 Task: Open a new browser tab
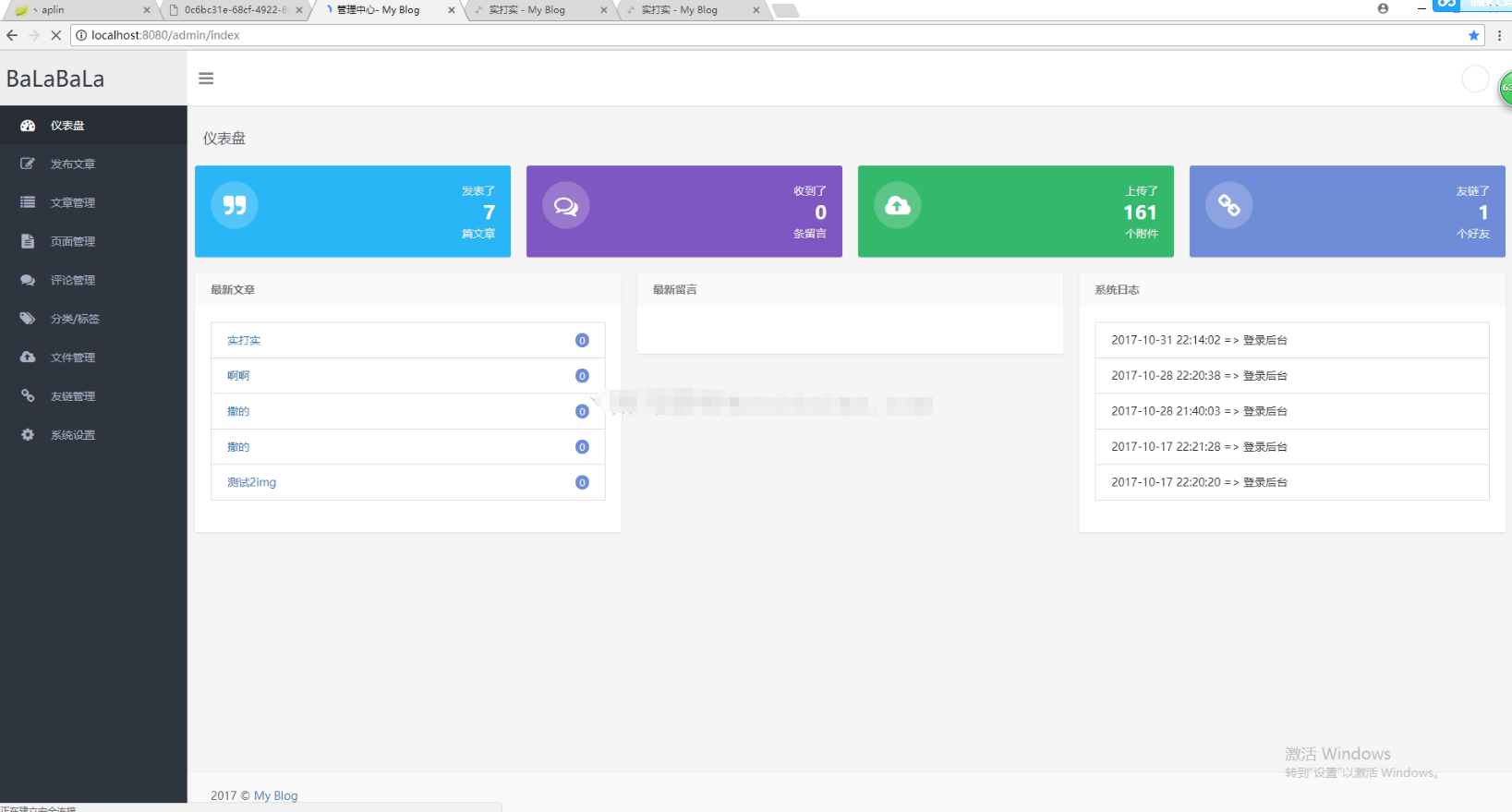click(785, 10)
